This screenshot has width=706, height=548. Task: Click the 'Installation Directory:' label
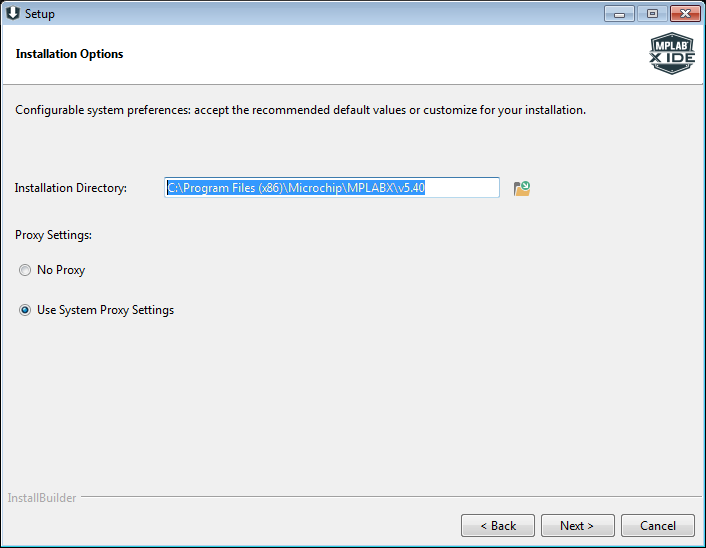(x=71, y=188)
